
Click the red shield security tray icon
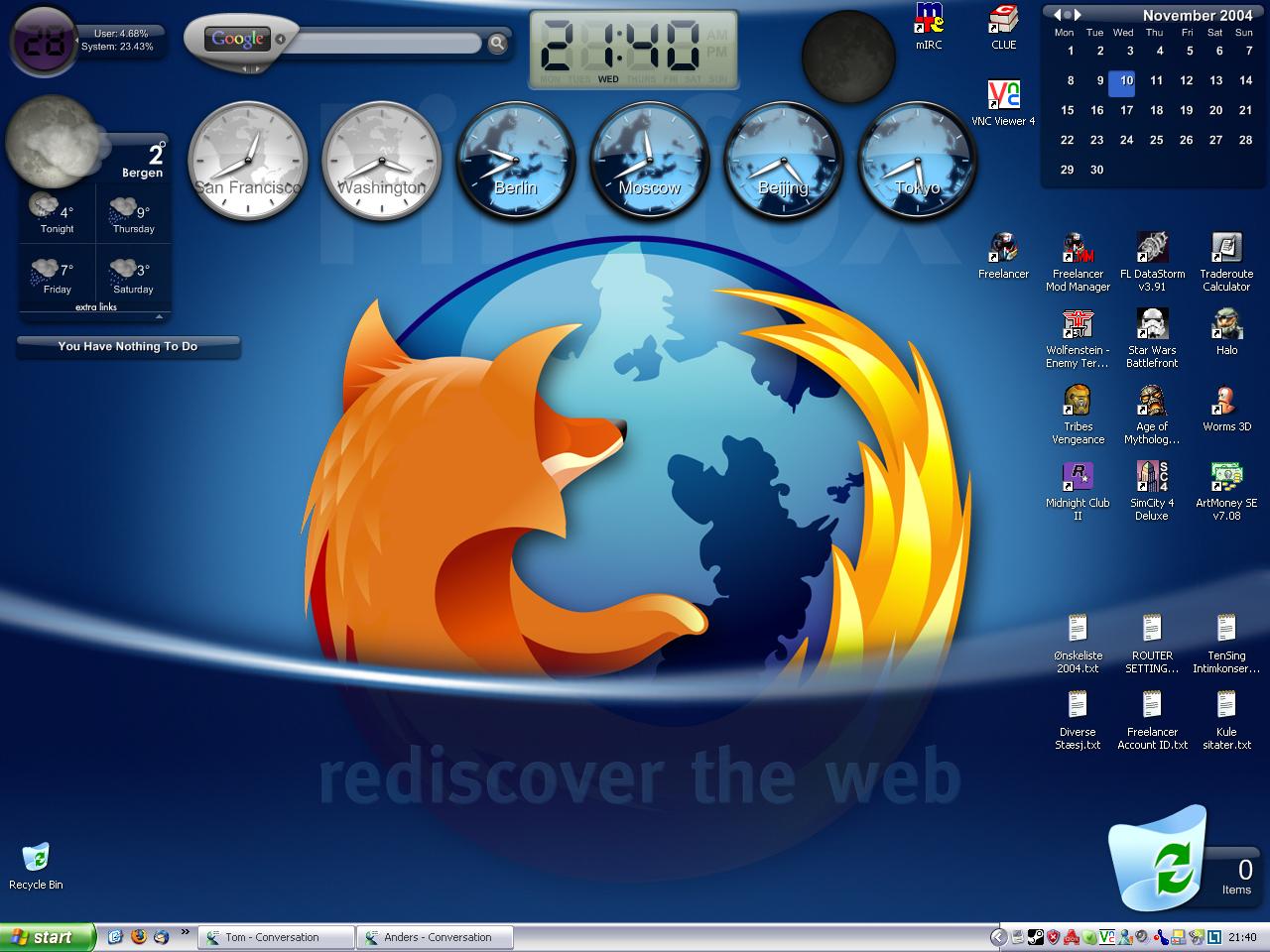[1054, 937]
